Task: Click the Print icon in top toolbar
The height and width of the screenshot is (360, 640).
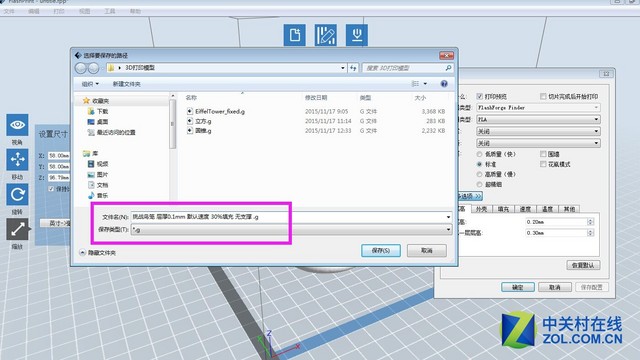Action: tap(357, 35)
